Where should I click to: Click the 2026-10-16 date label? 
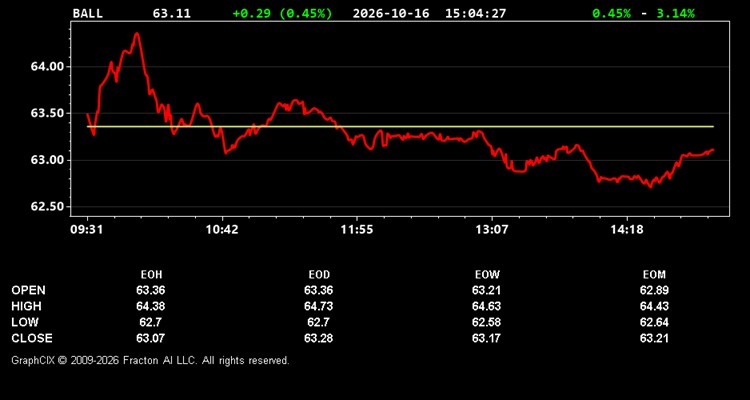click(x=391, y=13)
